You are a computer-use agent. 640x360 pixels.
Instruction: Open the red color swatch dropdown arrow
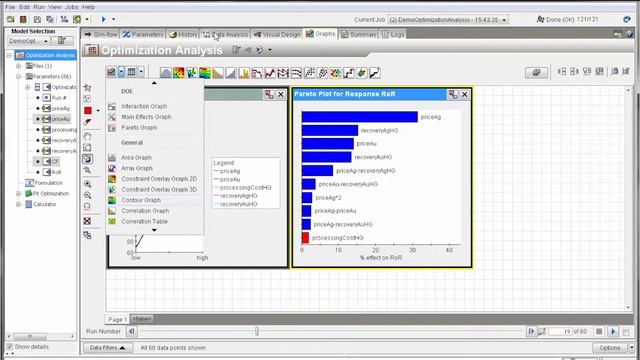tap(98, 111)
